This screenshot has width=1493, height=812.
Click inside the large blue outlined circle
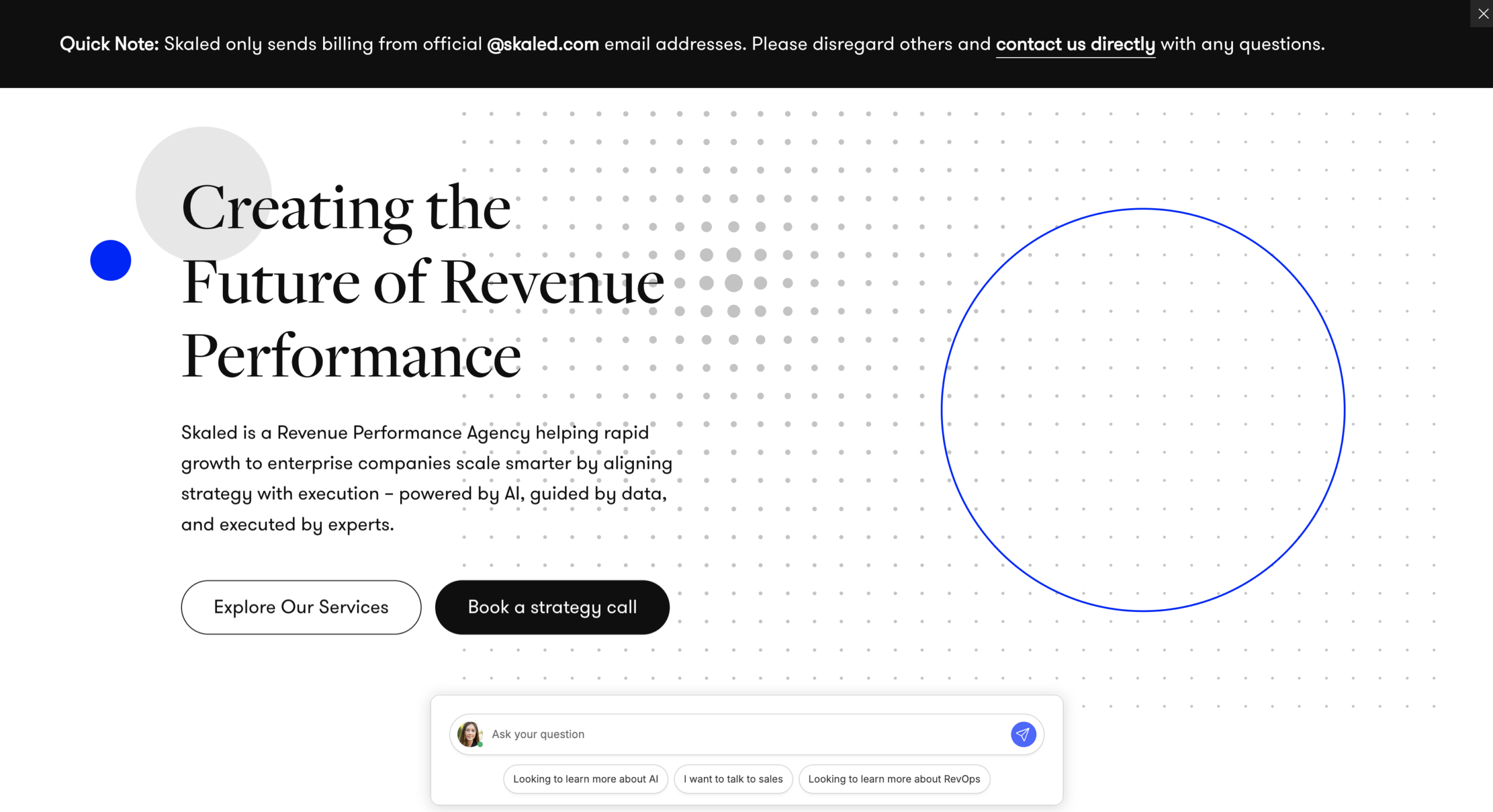pyautogui.click(x=1143, y=410)
